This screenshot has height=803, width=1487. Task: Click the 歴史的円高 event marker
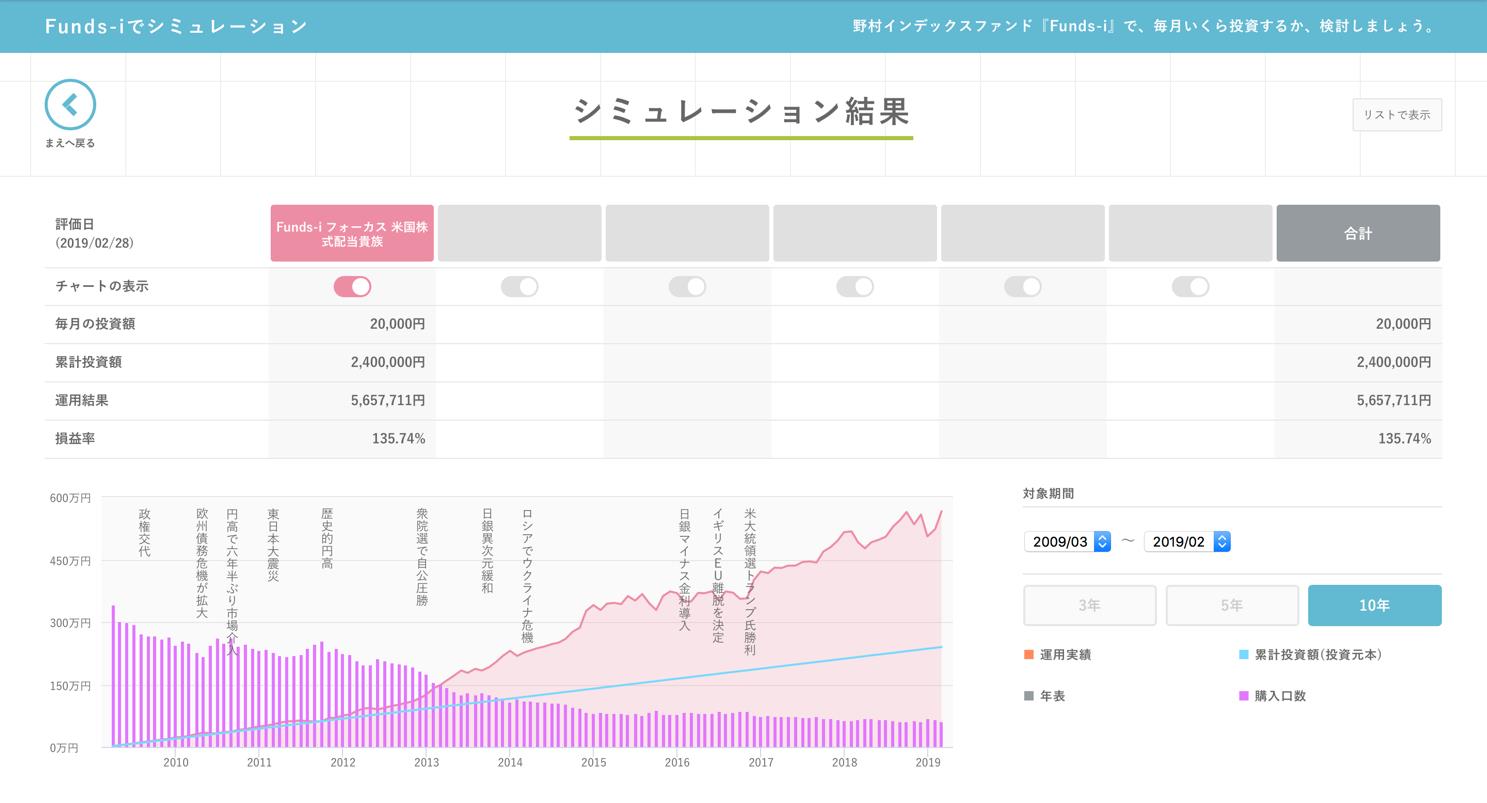[x=327, y=539]
